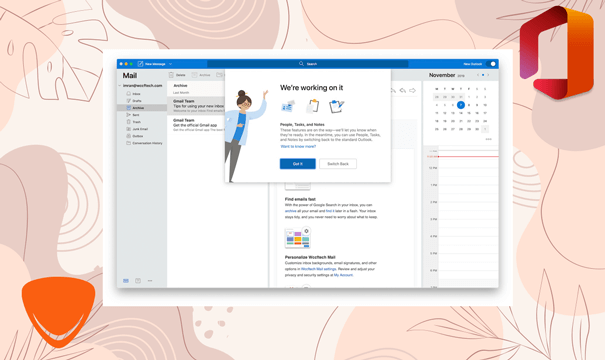The height and width of the screenshot is (360, 605).
Task: Collapse the imran@wccftech.com account tree
Action: click(120, 86)
